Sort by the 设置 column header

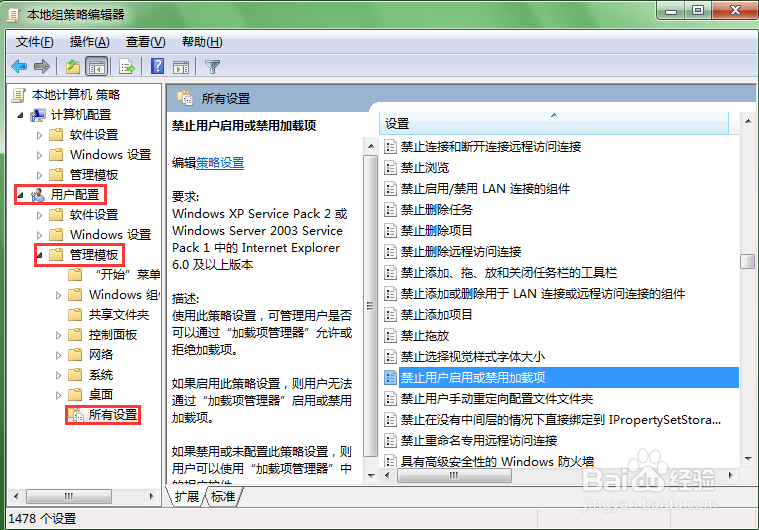554,123
